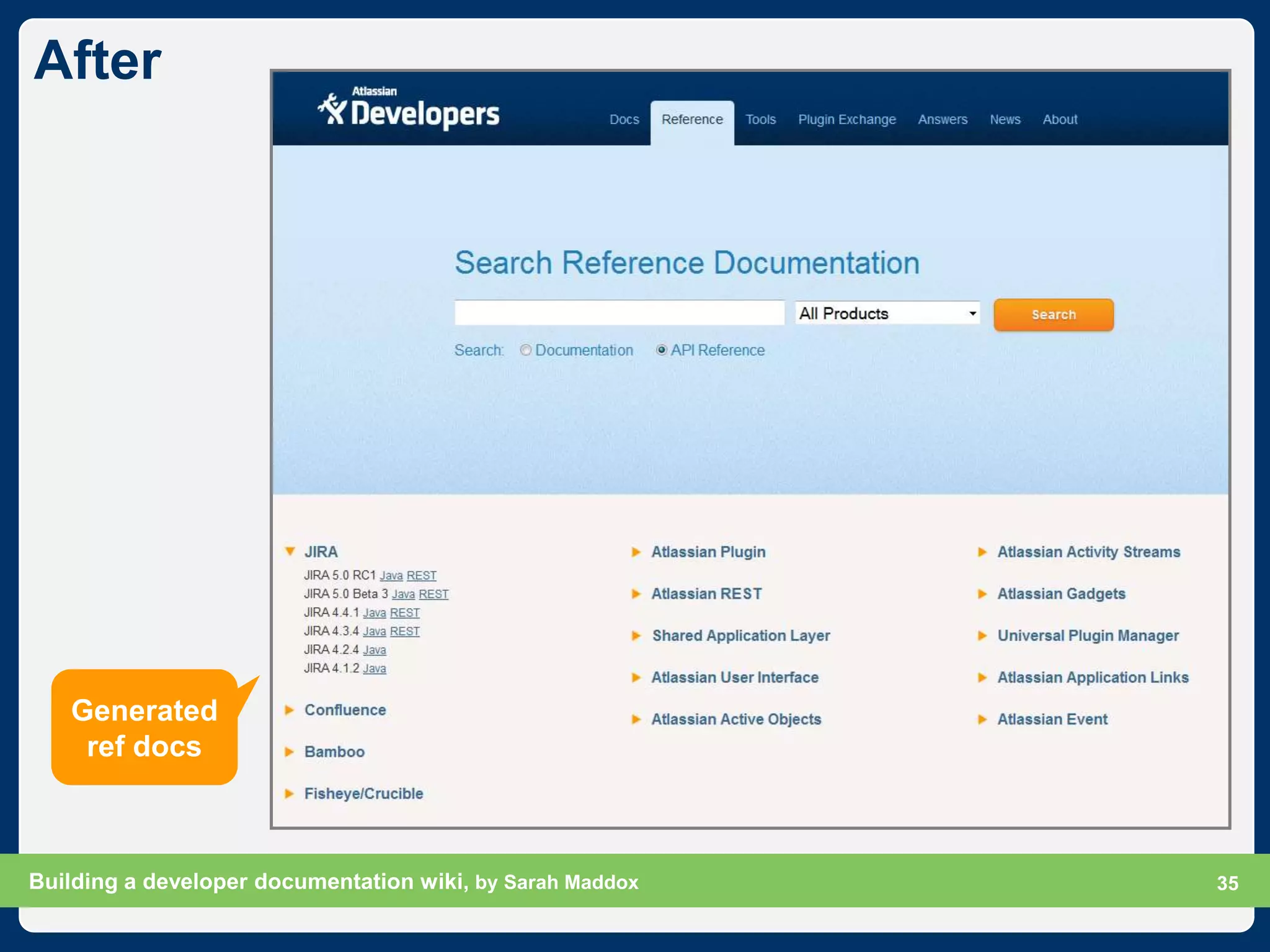Select the Documentation radio button

[x=526, y=350]
